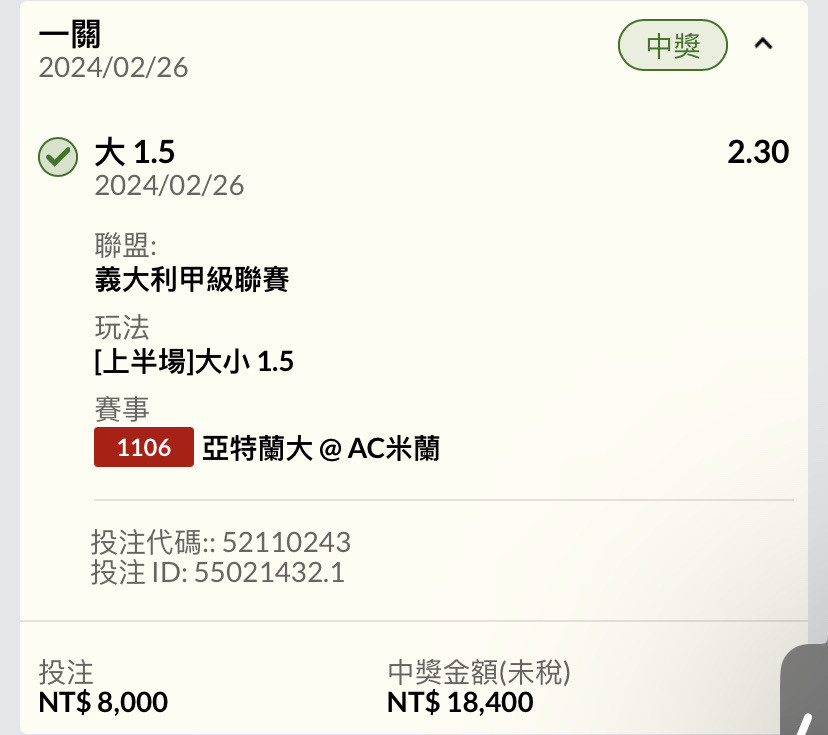Image resolution: width=828 pixels, height=735 pixels.
Task: Click the 玩法 label
Action: (x=121, y=327)
